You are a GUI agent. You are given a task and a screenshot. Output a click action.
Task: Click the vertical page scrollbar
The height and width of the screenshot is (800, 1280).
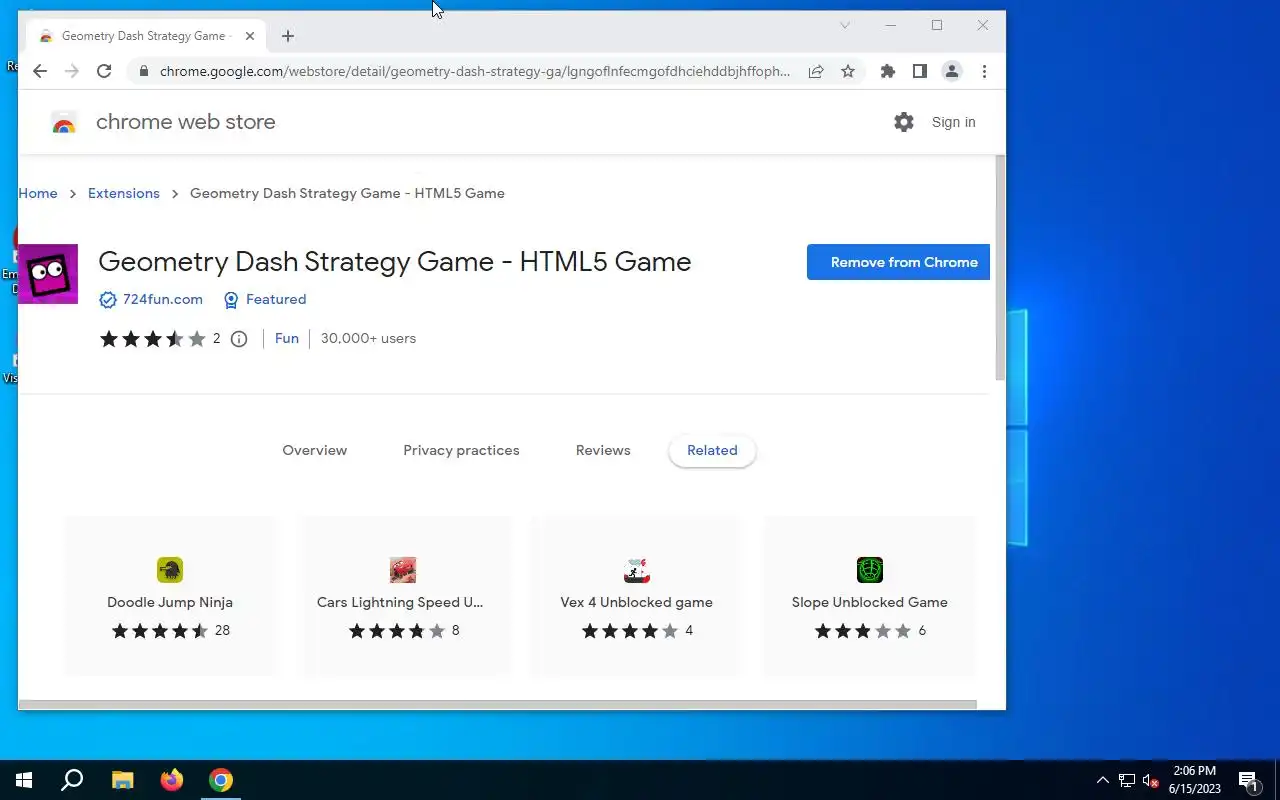click(1000, 268)
